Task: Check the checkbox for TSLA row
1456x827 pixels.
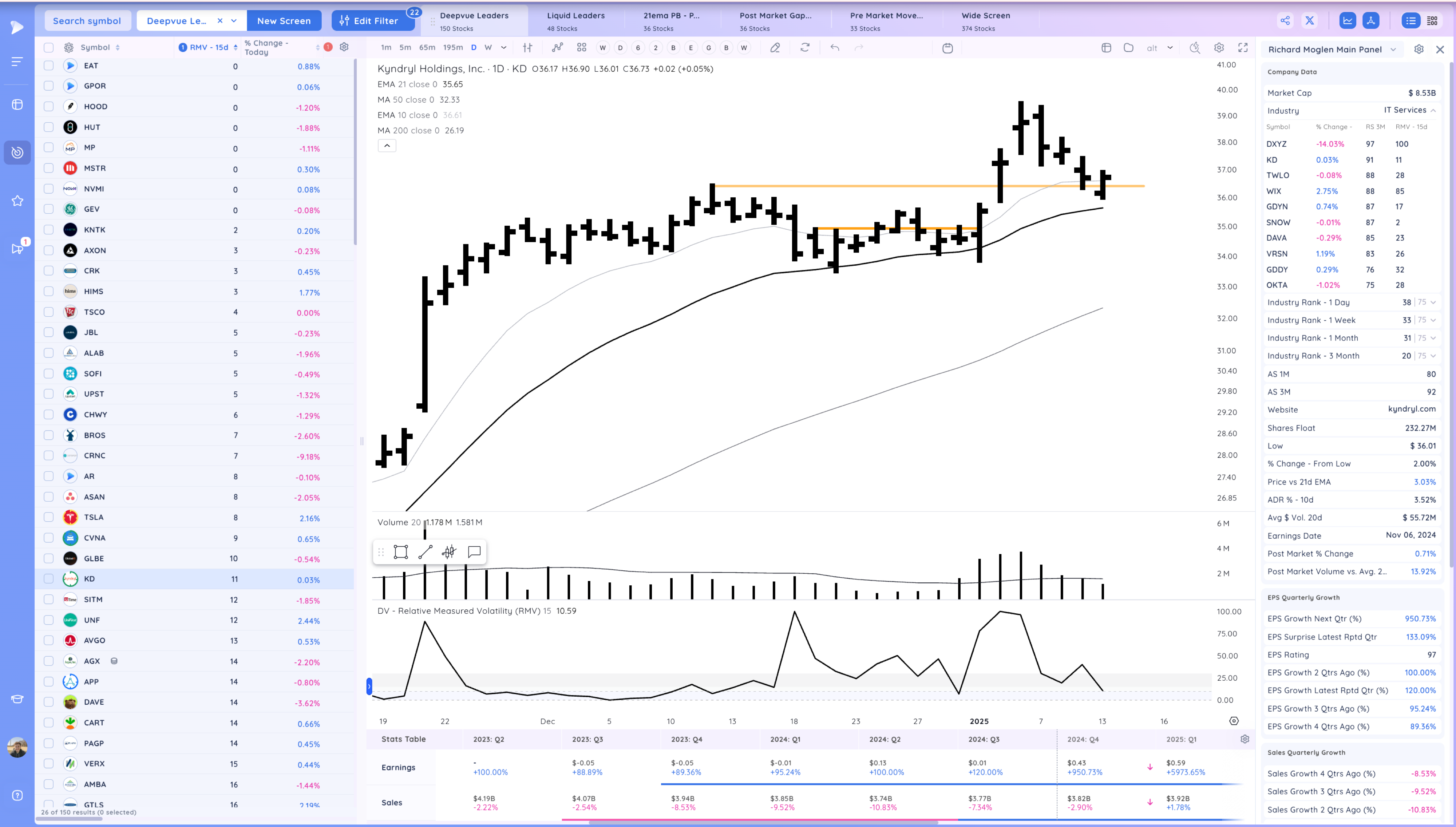Action: [49, 518]
